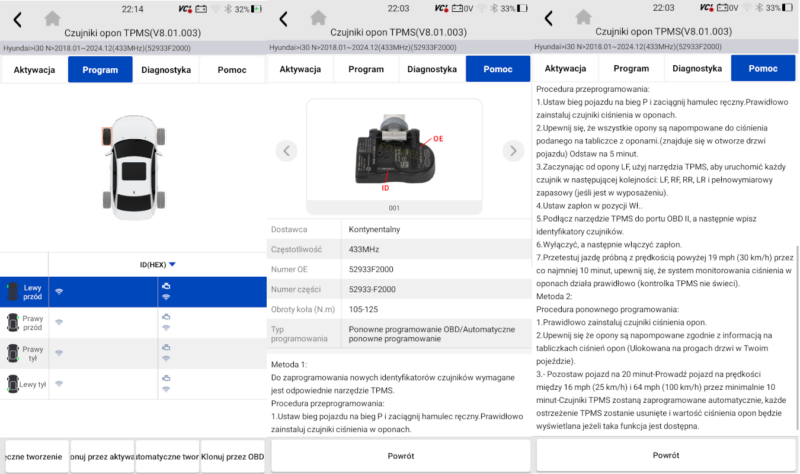Open Diagnostyka tab on the Program screen
Screen dimensions: 800x474
point(166,70)
